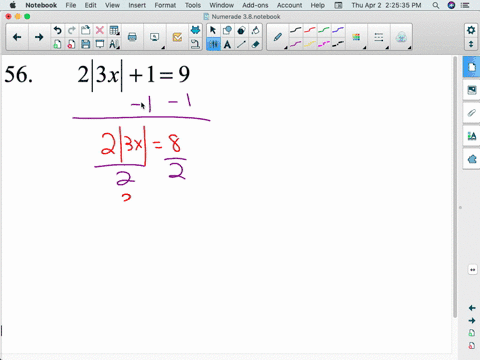The image size is (480, 360).
Task: Open the Add-ons menu
Action: pos(255,5)
